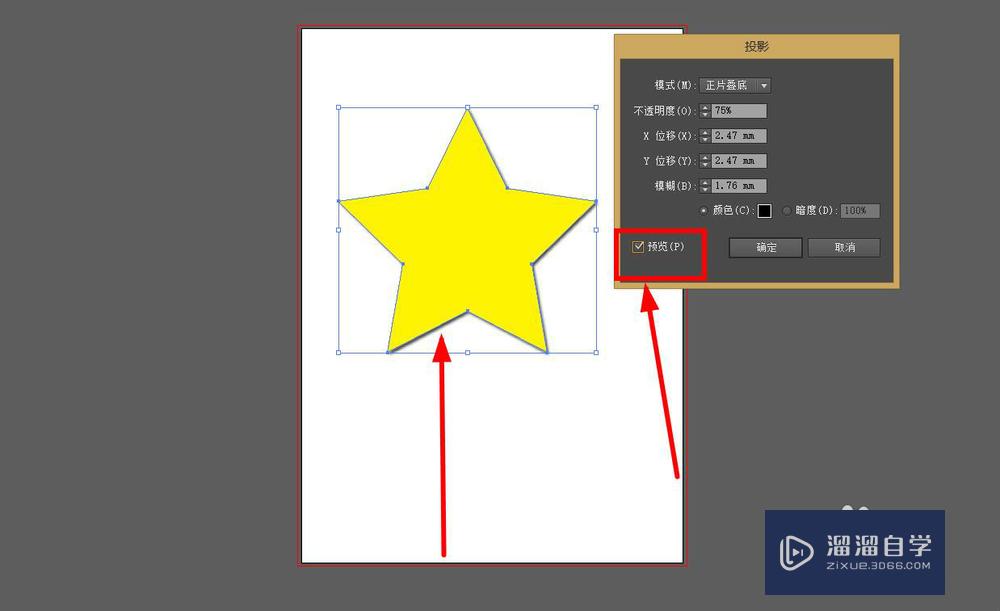This screenshot has height=611, width=1000.
Task: Open the black shadow color swatch
Action: point(764,210)
